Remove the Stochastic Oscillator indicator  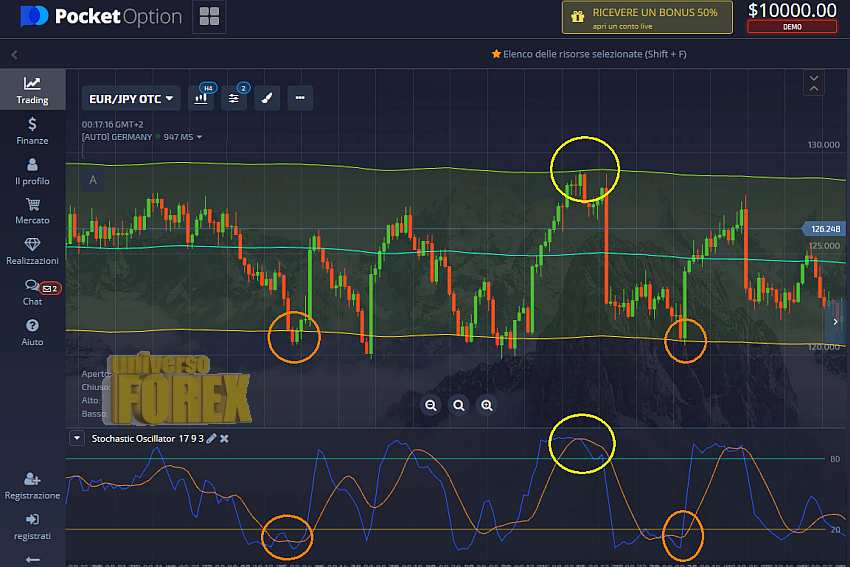pos(224,439)
